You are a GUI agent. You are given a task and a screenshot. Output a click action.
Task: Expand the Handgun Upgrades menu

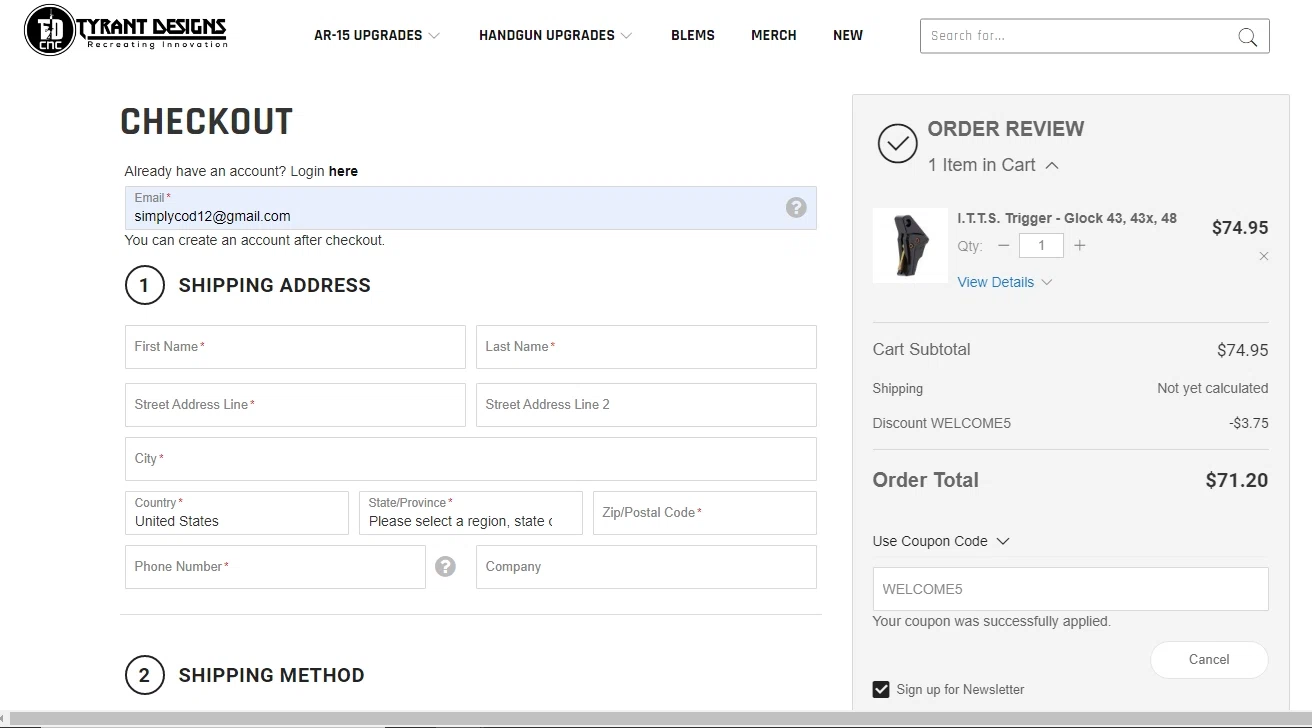coord(555,35)
